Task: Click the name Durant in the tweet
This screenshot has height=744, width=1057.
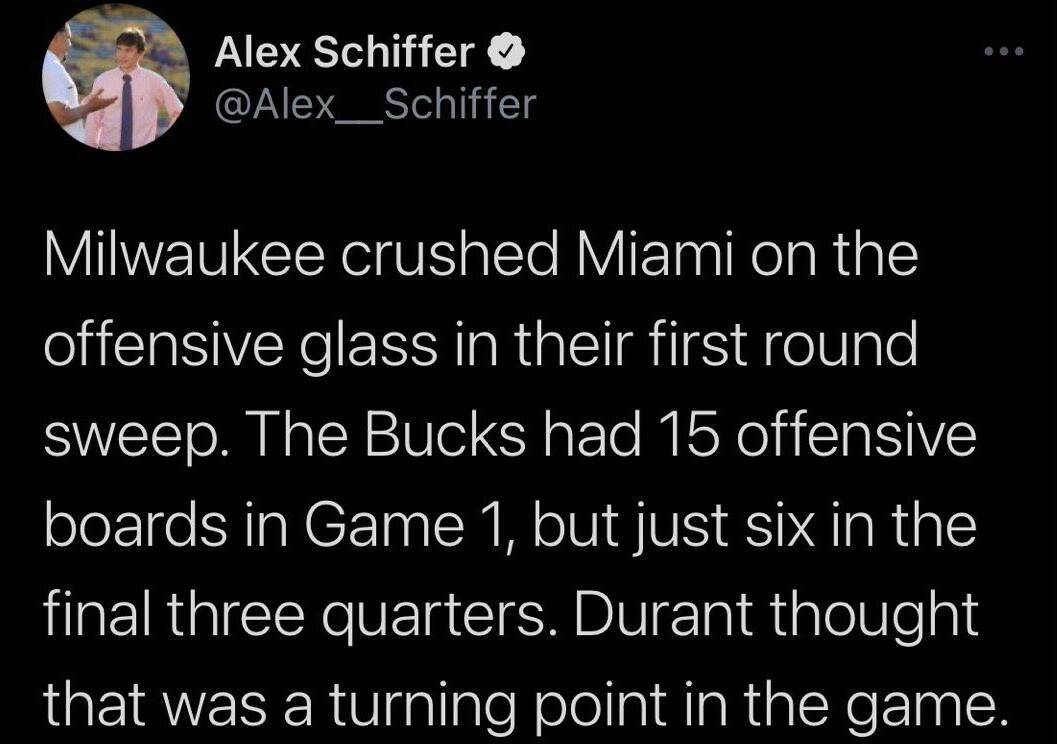Action: (x=663, y=613)
